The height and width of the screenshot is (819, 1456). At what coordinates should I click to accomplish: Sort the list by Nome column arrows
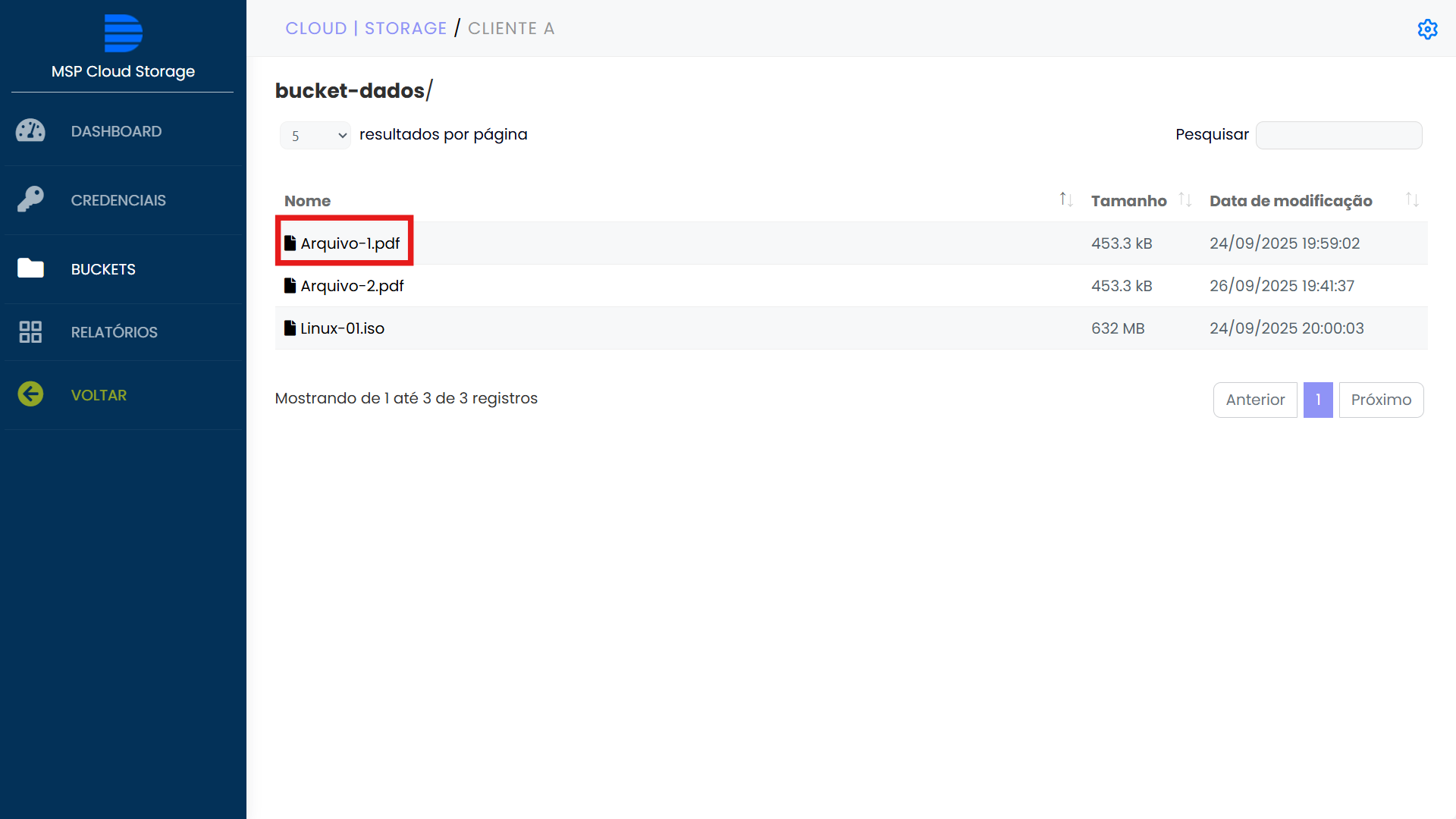[1065, 199]
